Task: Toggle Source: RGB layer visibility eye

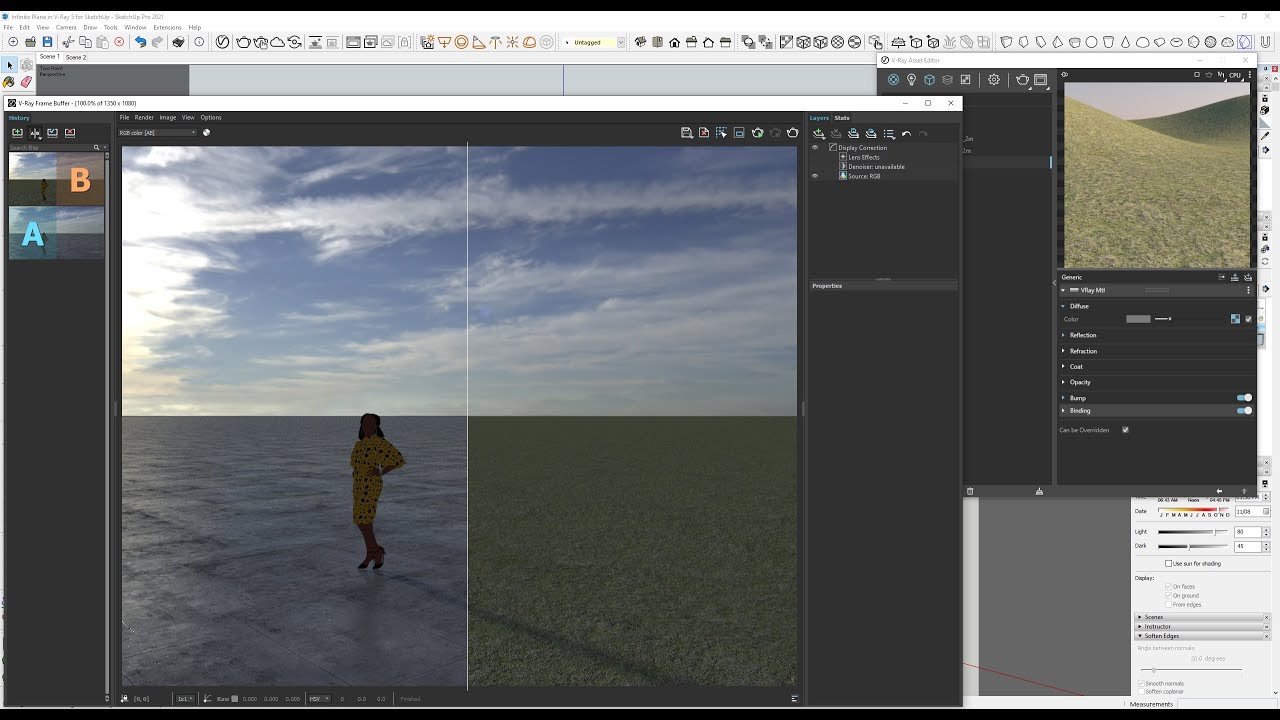Action: (x=815, y=176)
